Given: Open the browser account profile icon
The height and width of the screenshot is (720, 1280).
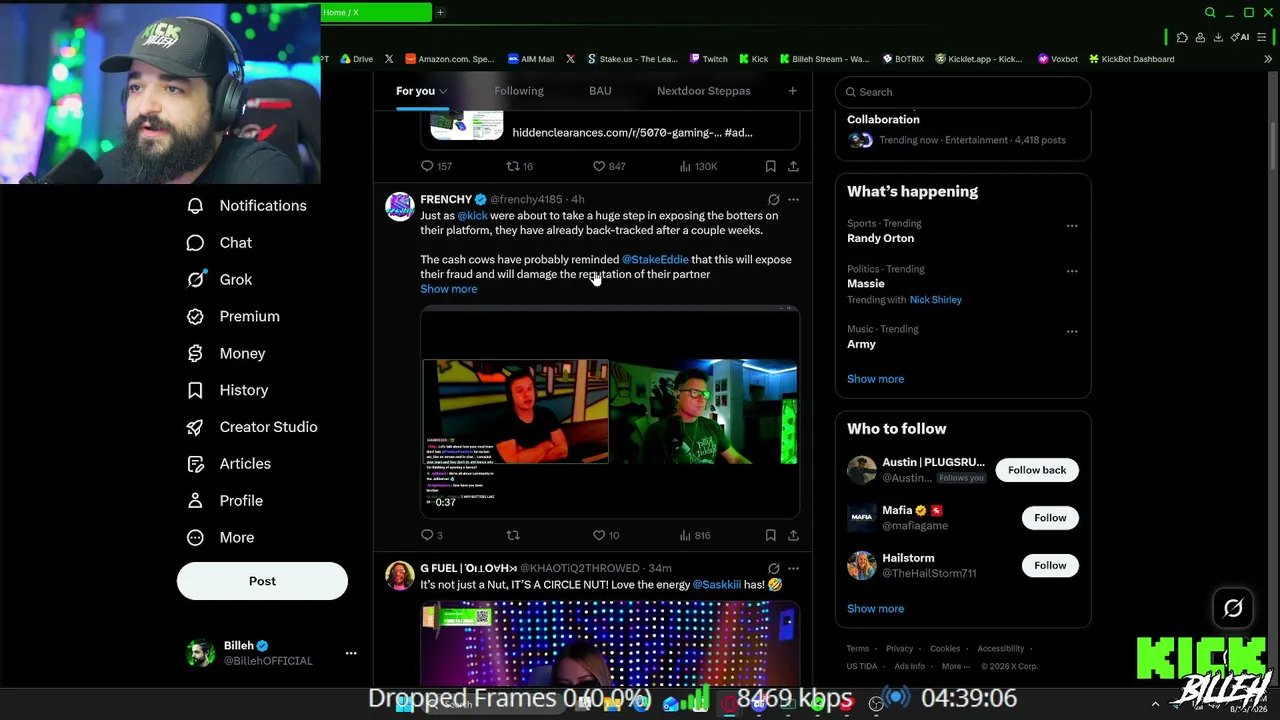Looking at the screenshot, I should point(1200,38).
